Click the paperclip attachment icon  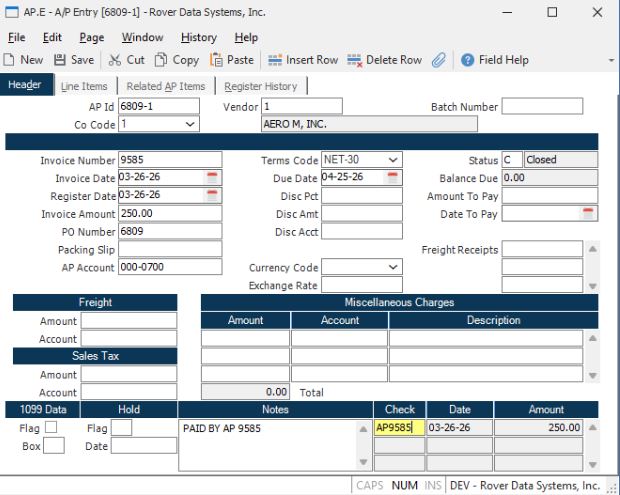tap(438, 60)
